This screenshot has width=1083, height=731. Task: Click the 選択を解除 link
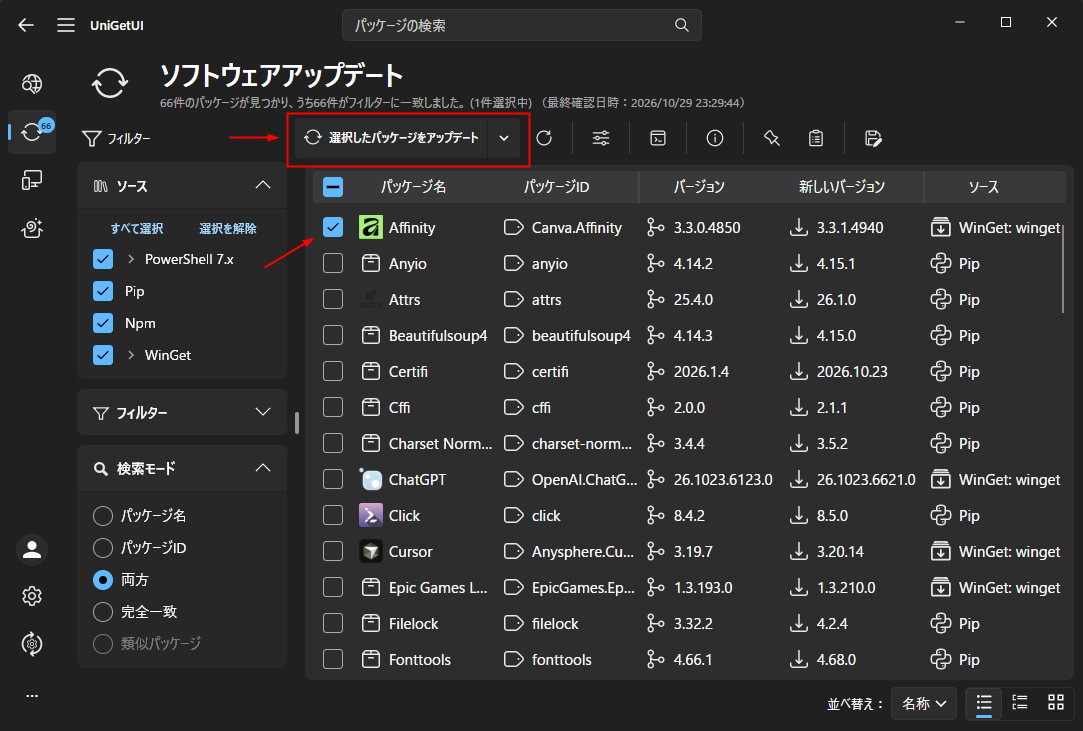[x=227, y=229]
